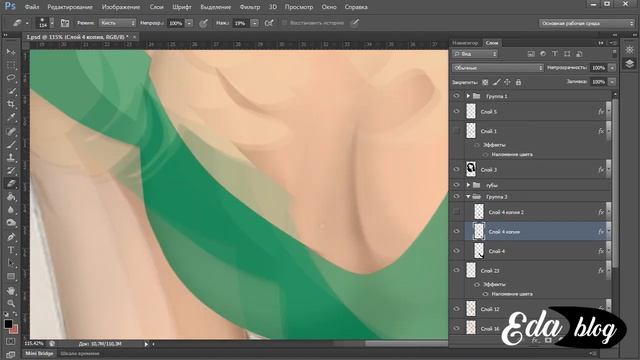
Task: Hide the selected Слой 4 копия layer
Action: (x=456, y=231)
